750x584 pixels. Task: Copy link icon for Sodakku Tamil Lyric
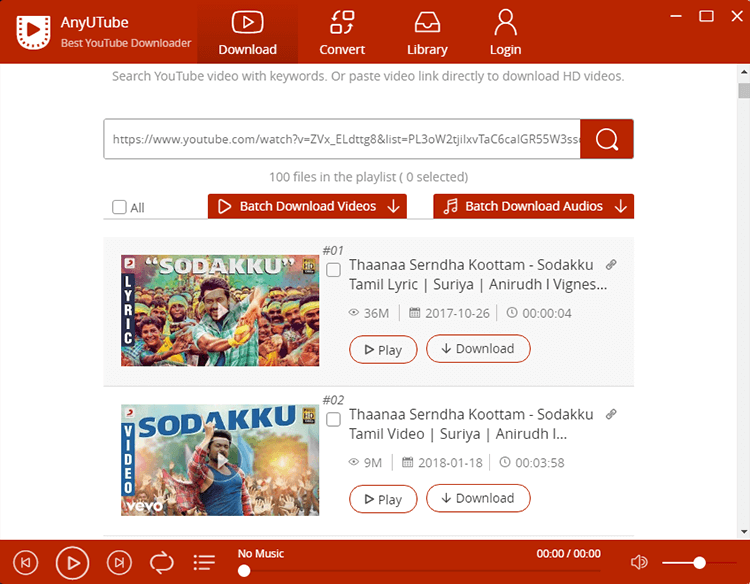click(611, 264)
